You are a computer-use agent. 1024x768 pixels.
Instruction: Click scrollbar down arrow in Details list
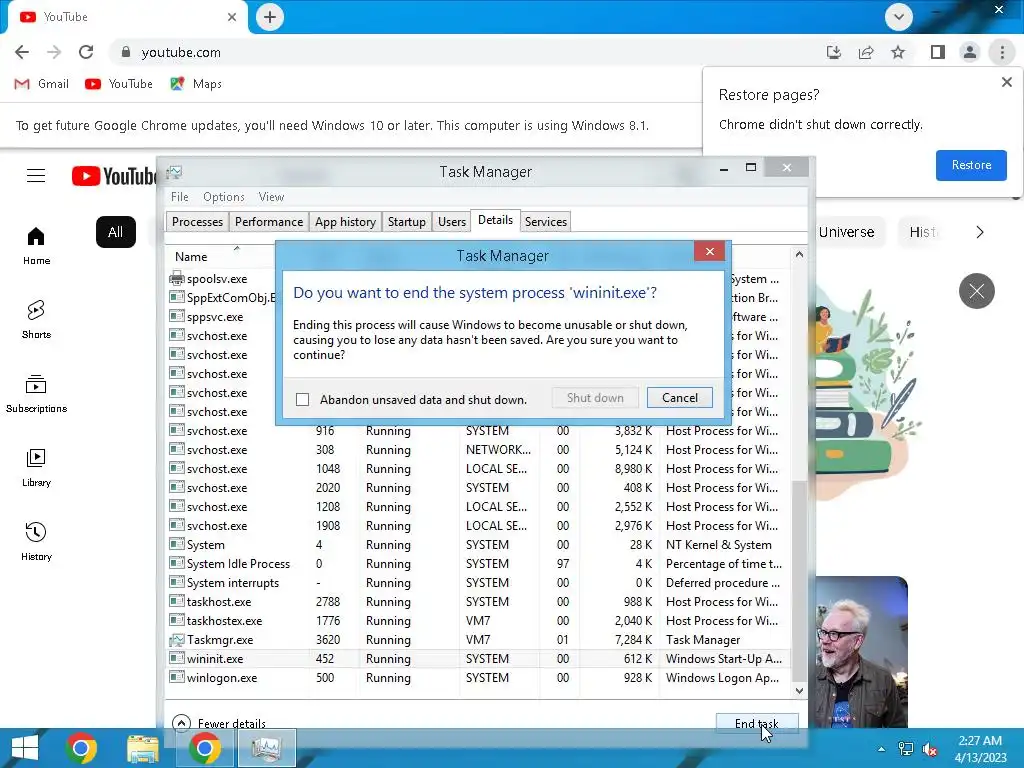click(x=799, y=690)
